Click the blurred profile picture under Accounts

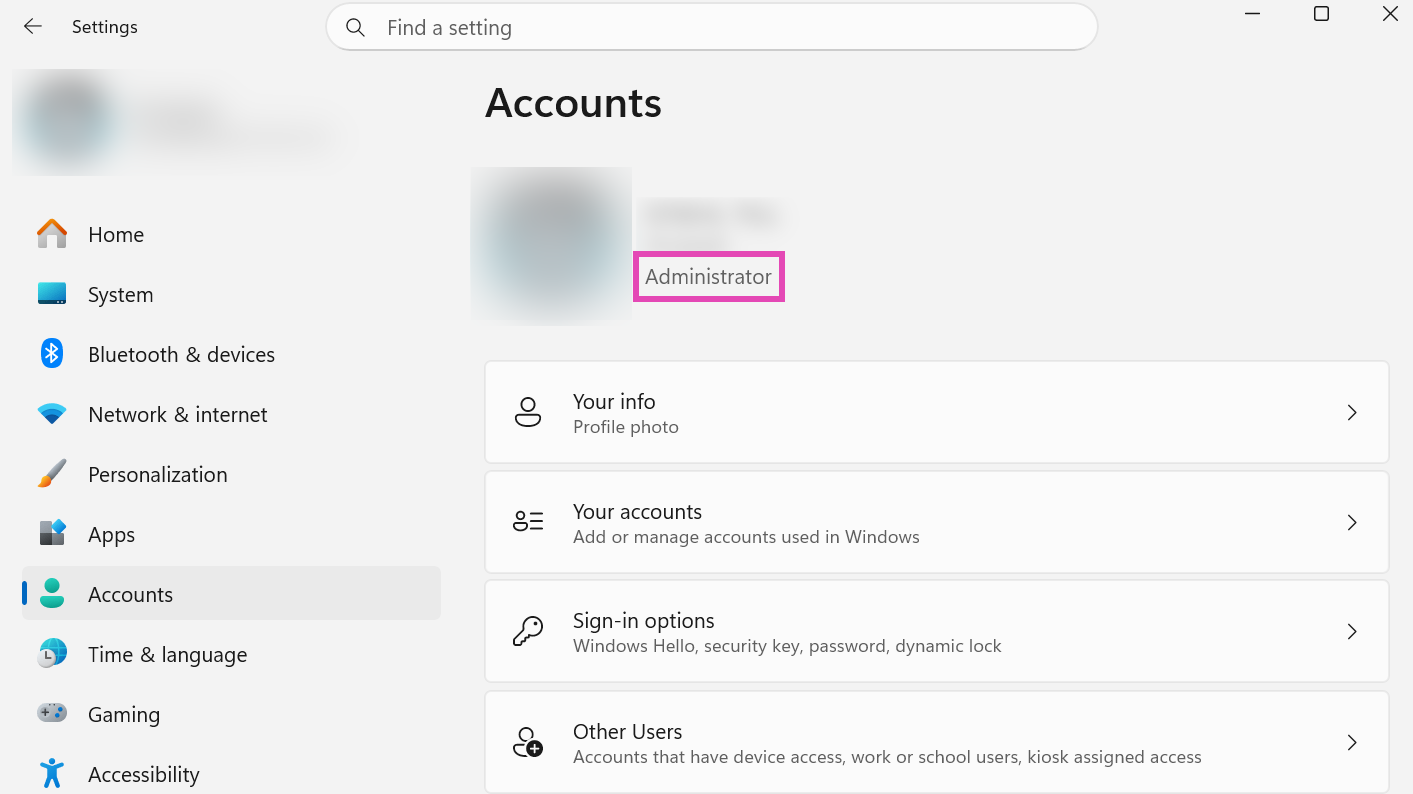pos(551,245)
